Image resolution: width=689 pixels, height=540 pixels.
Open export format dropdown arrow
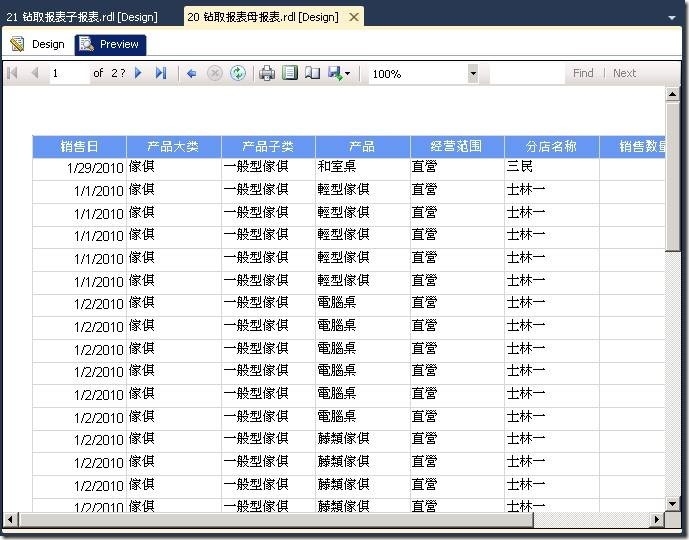348,74
